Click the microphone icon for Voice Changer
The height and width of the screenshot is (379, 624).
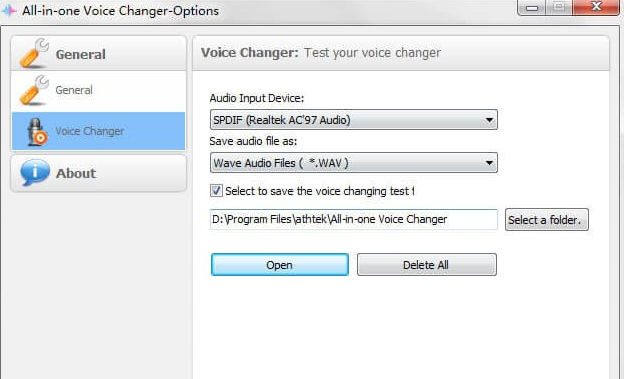click(x=37, y=132)
